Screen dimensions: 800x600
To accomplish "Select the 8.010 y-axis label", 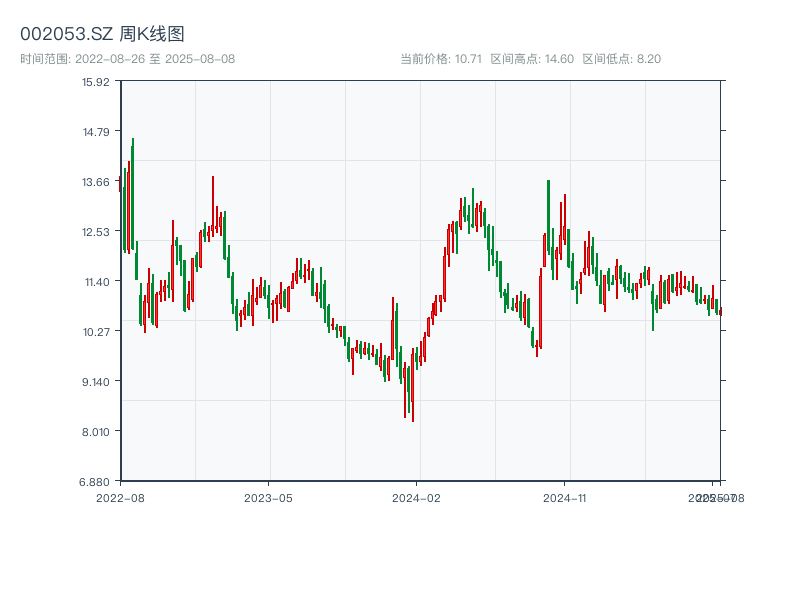I will (x=96, y=432).
